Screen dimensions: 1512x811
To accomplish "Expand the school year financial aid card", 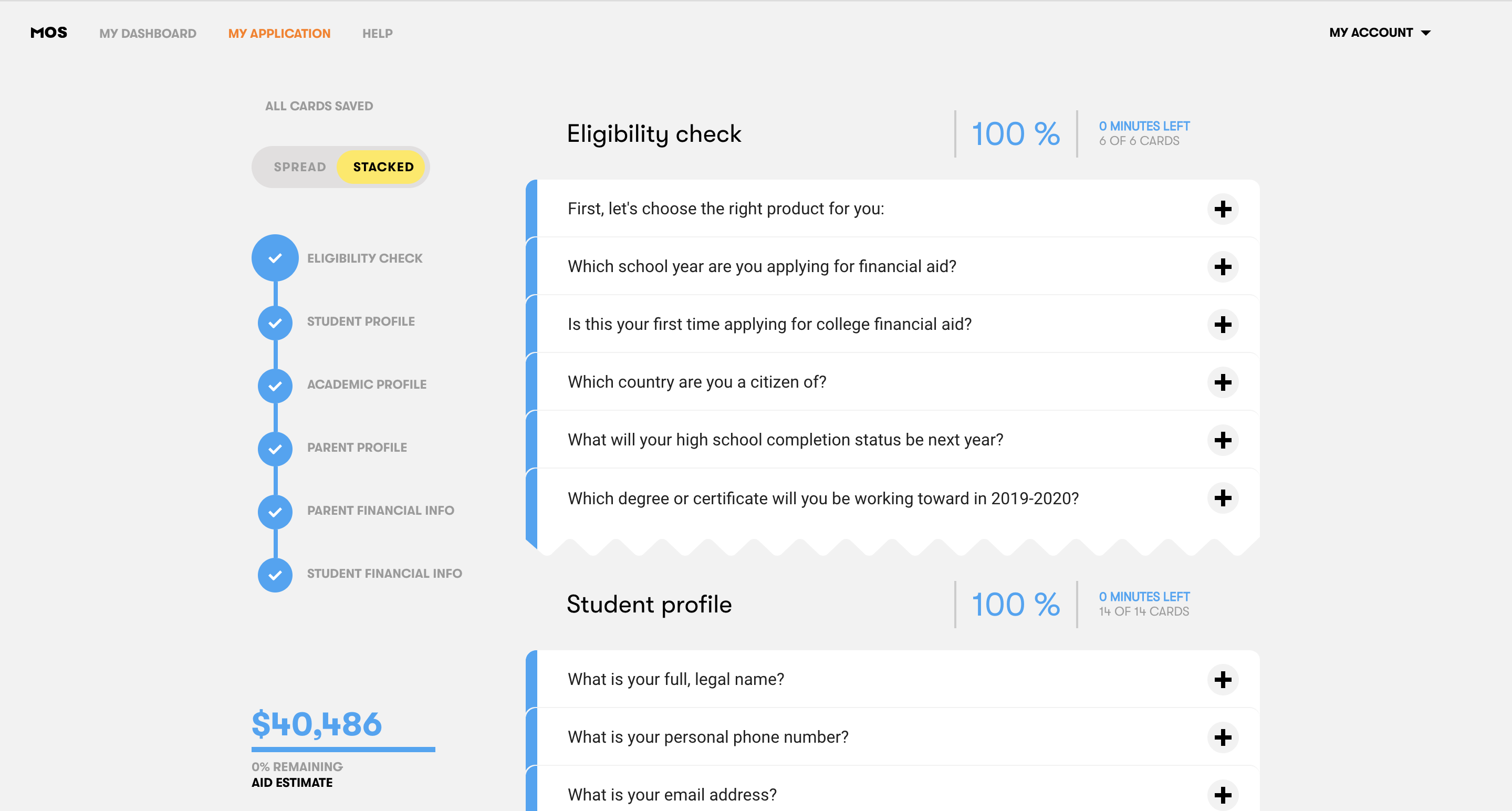I will pos(1223,267).
